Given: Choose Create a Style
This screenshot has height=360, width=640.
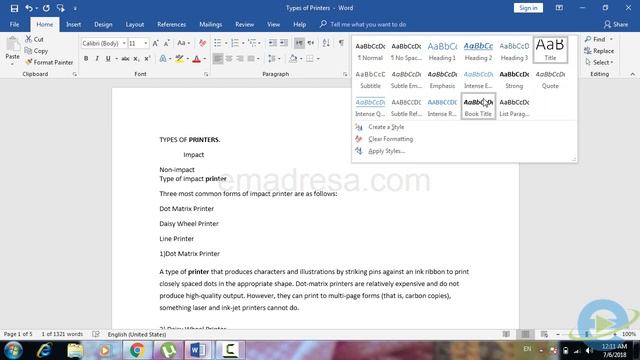Looking at the screenshot, I should pyautogui.click(x=386, y=127).
